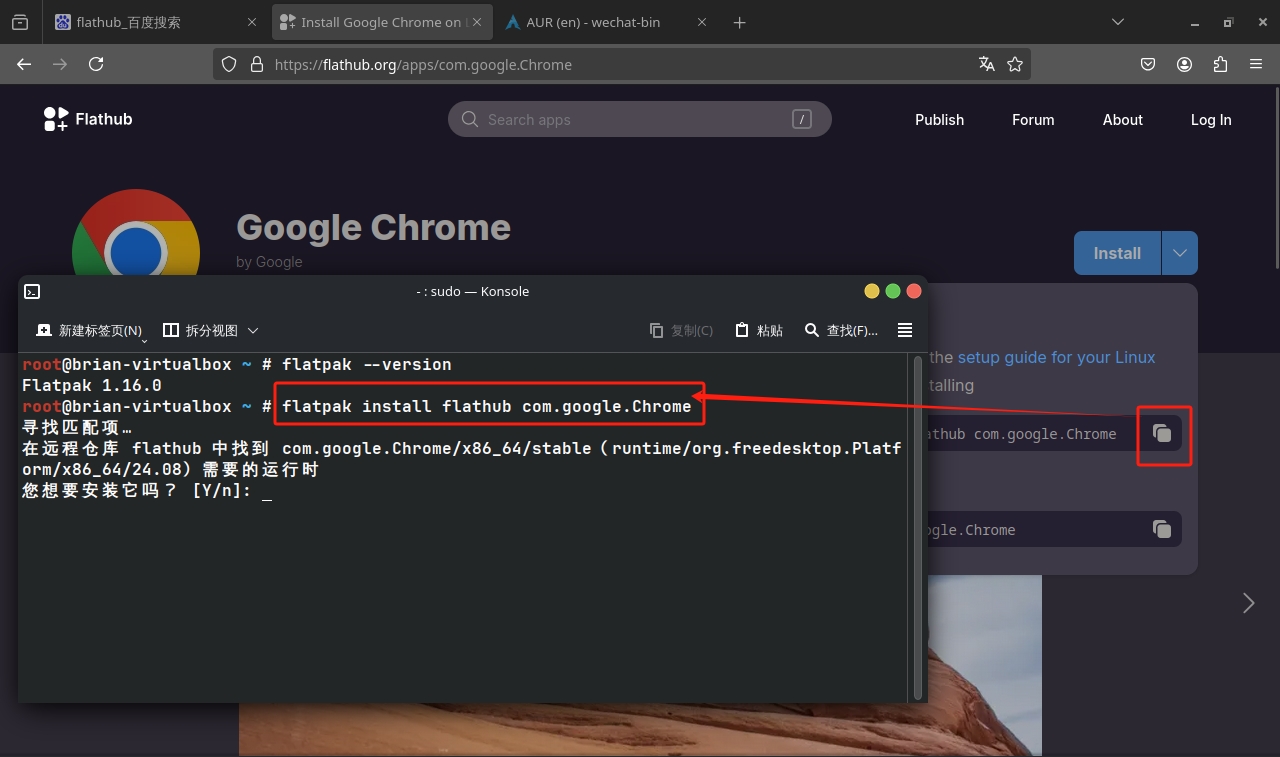This screenshot has width=1280, height=757.
Task: Click the Konsole green maximize button
Action: coord(893,291)
